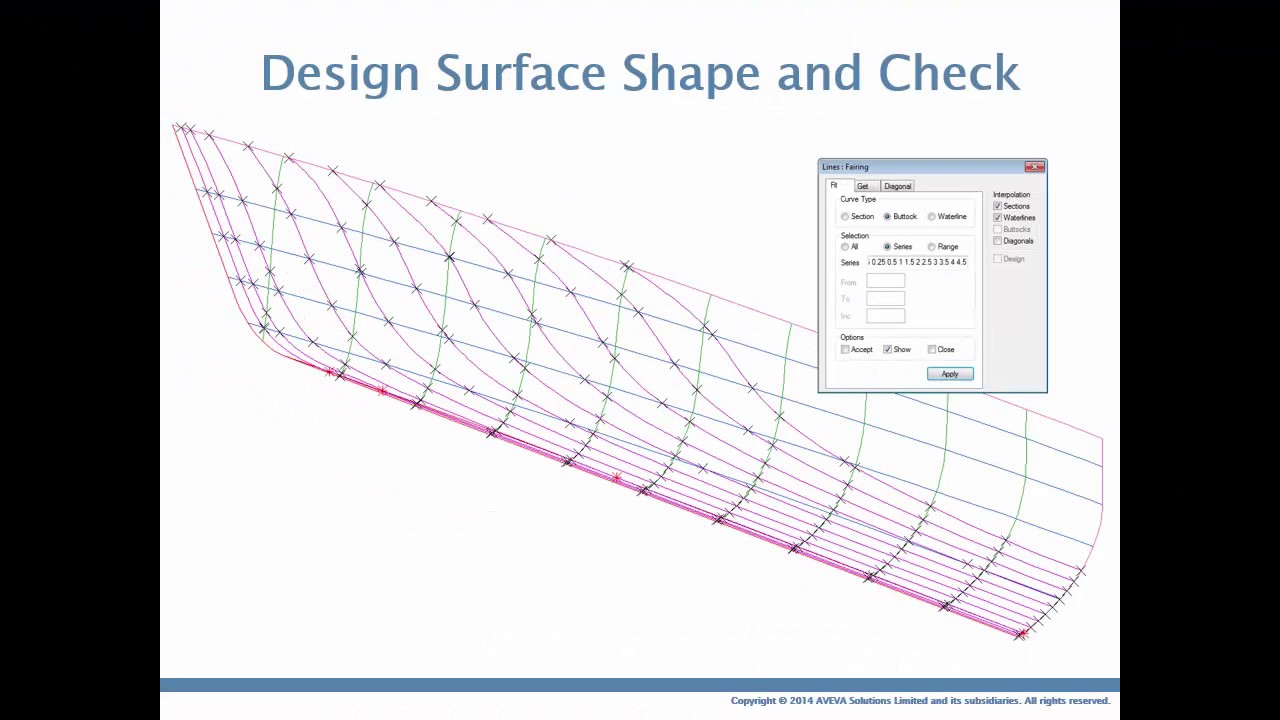Tick the Close option checkbox
This screenshot has height=720, width=1280.
pos(931,350)
